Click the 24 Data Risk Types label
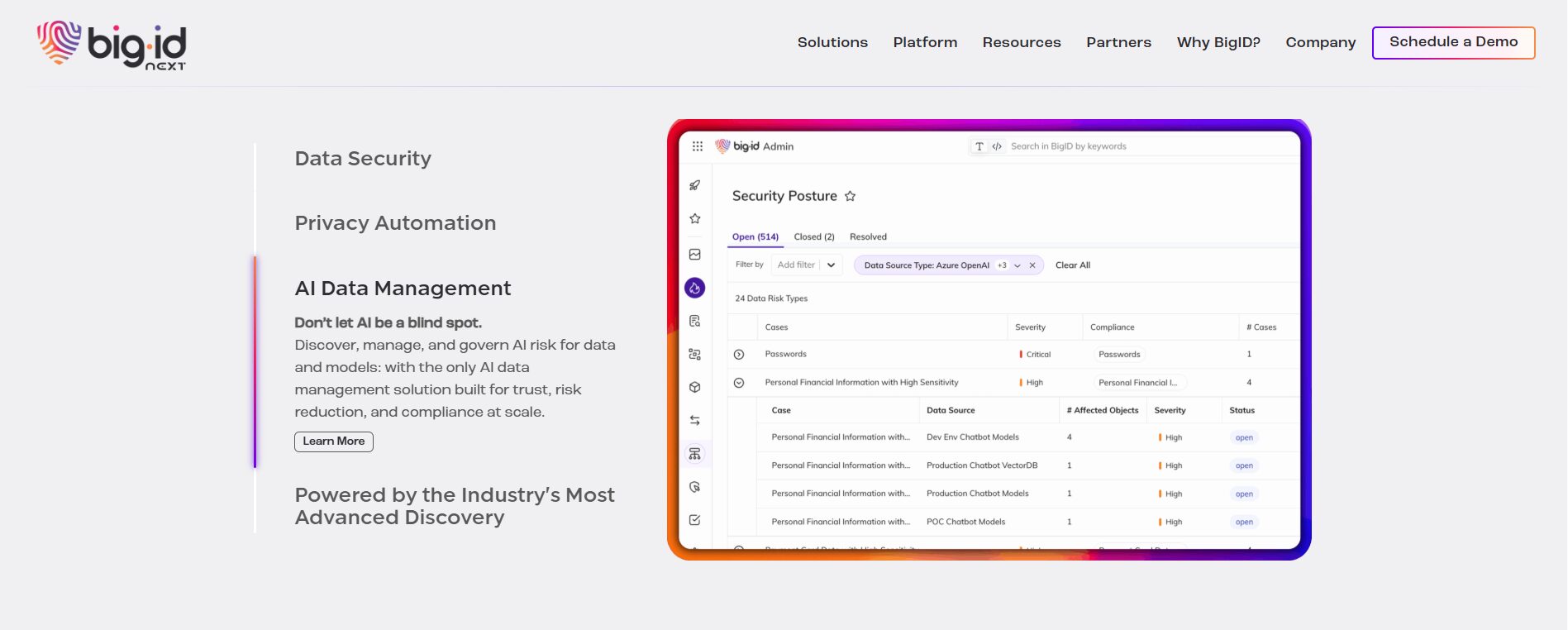The image size is (1568, 630). (x=771, y=298)
